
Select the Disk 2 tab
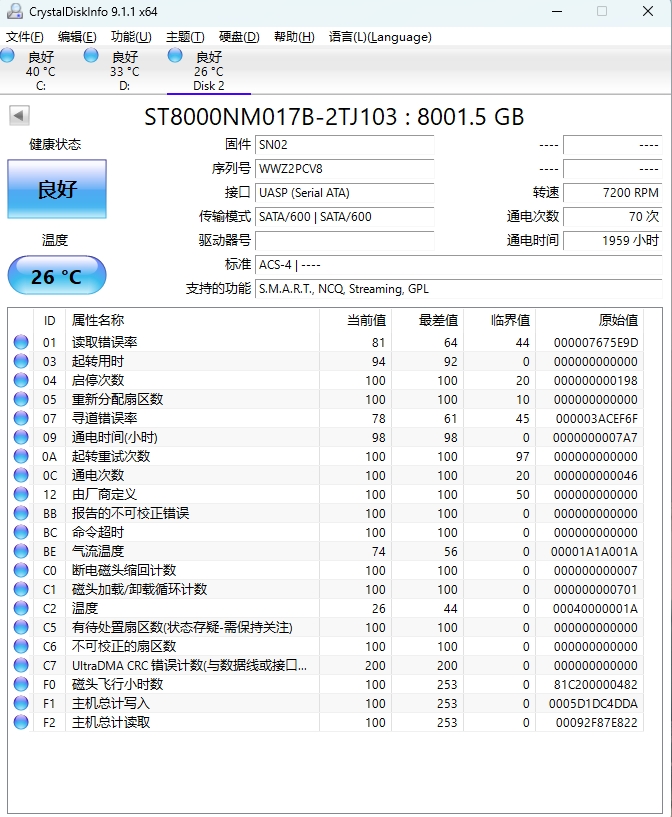[x=208, y=71]
